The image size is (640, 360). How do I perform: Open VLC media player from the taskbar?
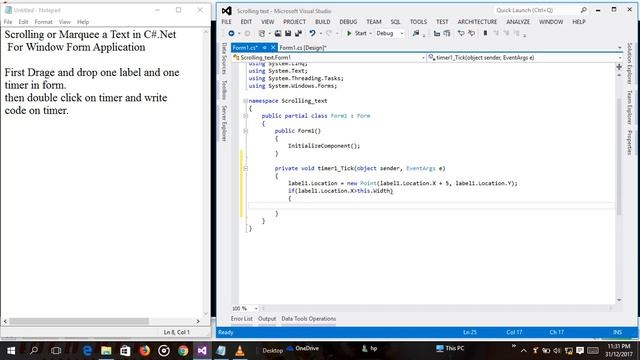(x=240, y=351)
